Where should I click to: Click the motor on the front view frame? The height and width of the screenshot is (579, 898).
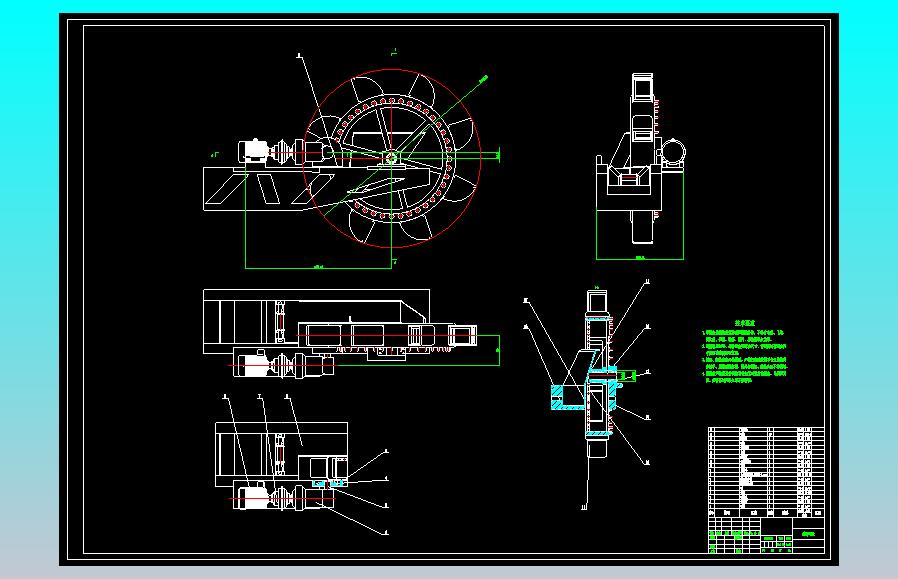[253, 151]
